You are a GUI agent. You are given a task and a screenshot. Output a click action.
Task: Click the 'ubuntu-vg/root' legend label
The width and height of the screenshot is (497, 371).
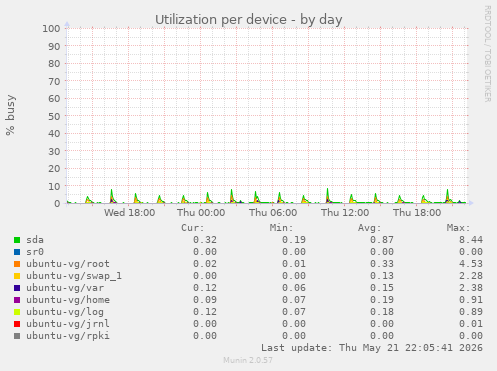68,264
